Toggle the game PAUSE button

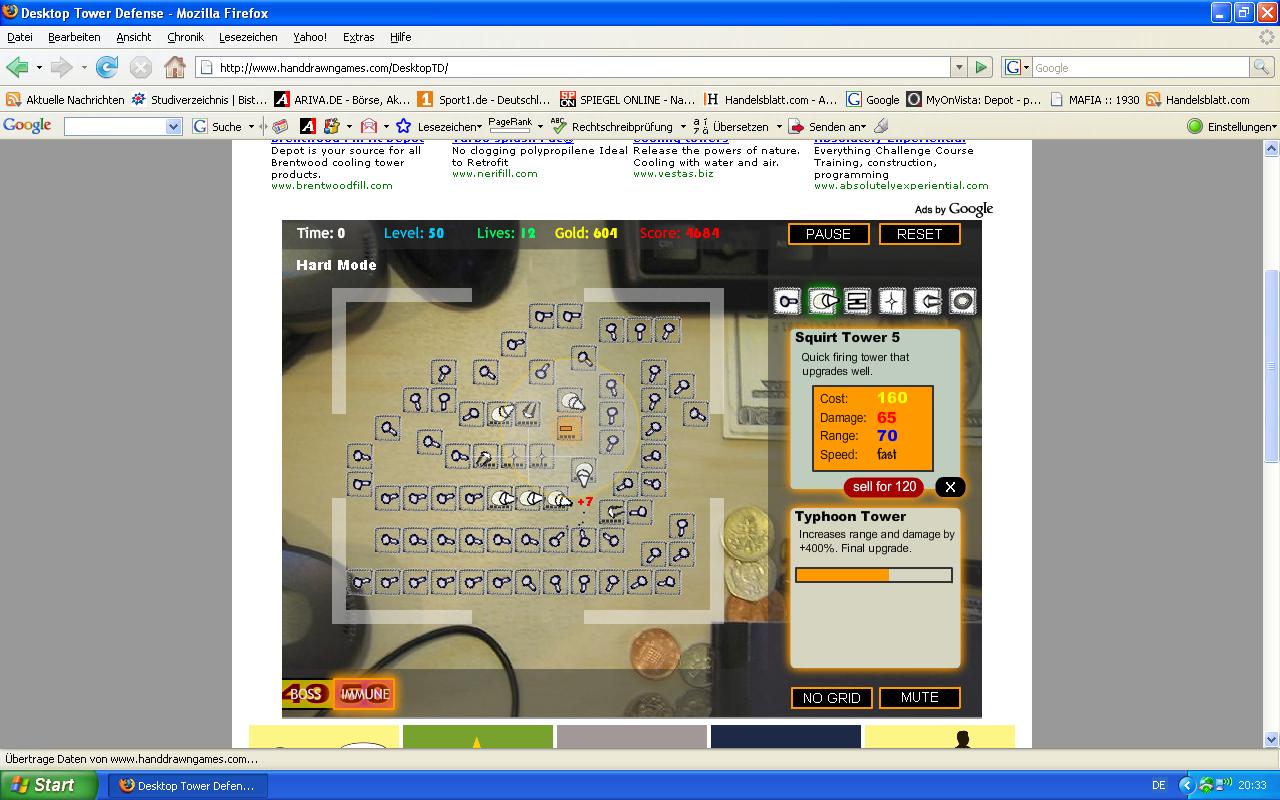coord(828,233)
